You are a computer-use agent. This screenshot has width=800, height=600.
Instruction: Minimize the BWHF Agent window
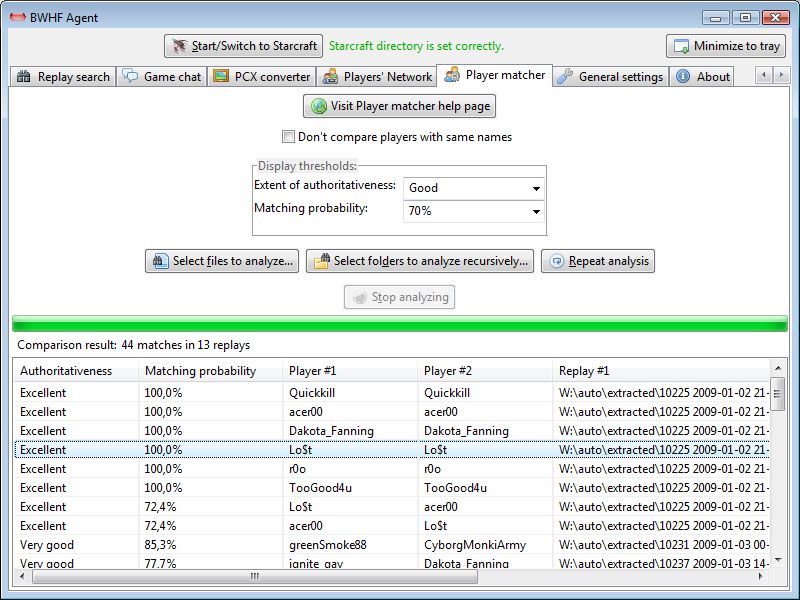[x=715, y=18]
